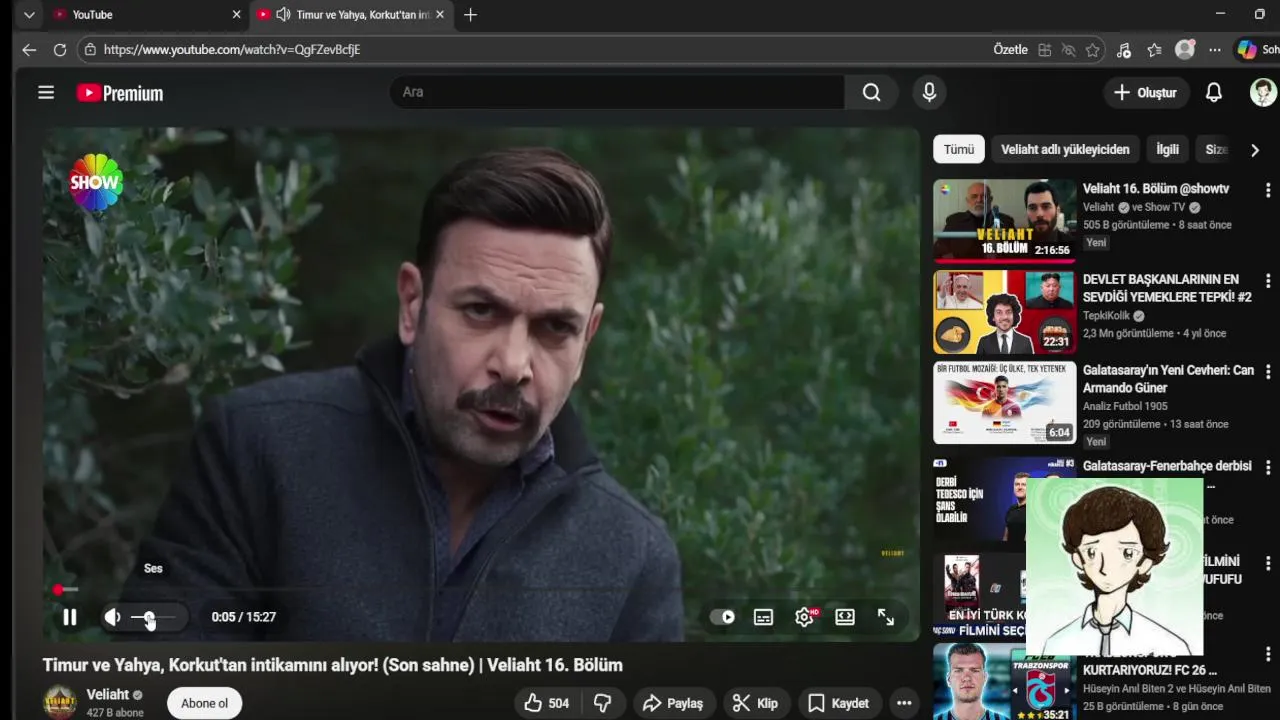Open the browser tab list dropdown arrow

click(29, 15)
